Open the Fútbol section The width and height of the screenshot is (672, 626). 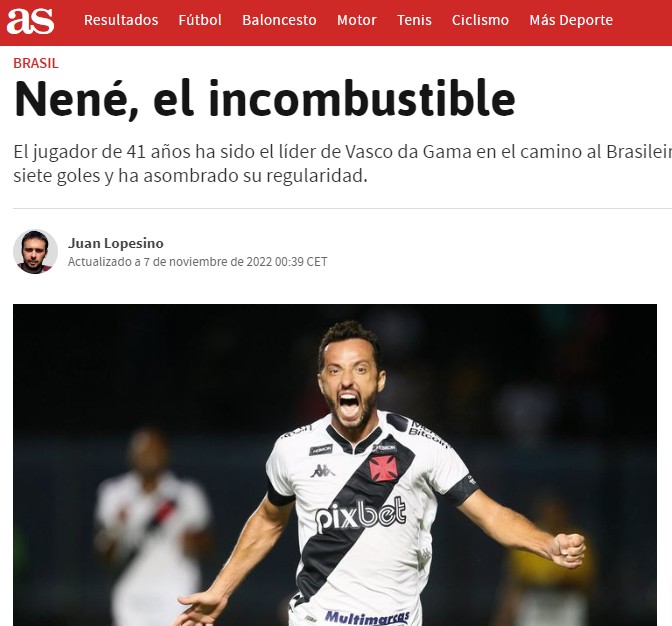pyautogui.click(x=200, y=20)
